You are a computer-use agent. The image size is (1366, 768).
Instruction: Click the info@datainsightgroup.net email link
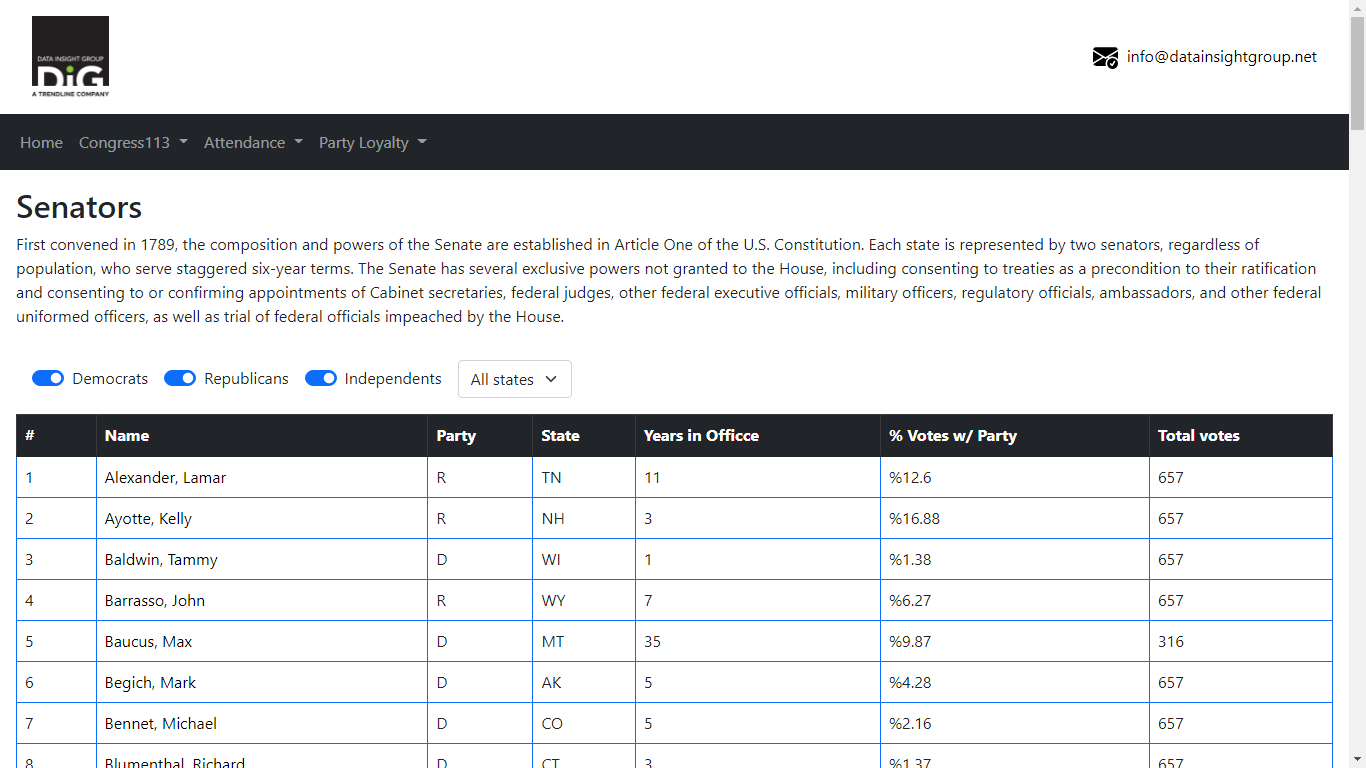(x=1221, y=56)
